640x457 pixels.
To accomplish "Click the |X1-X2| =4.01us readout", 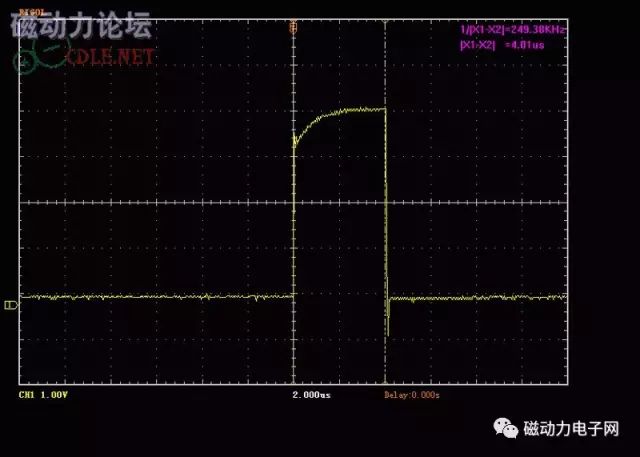I will coord(502,45).
